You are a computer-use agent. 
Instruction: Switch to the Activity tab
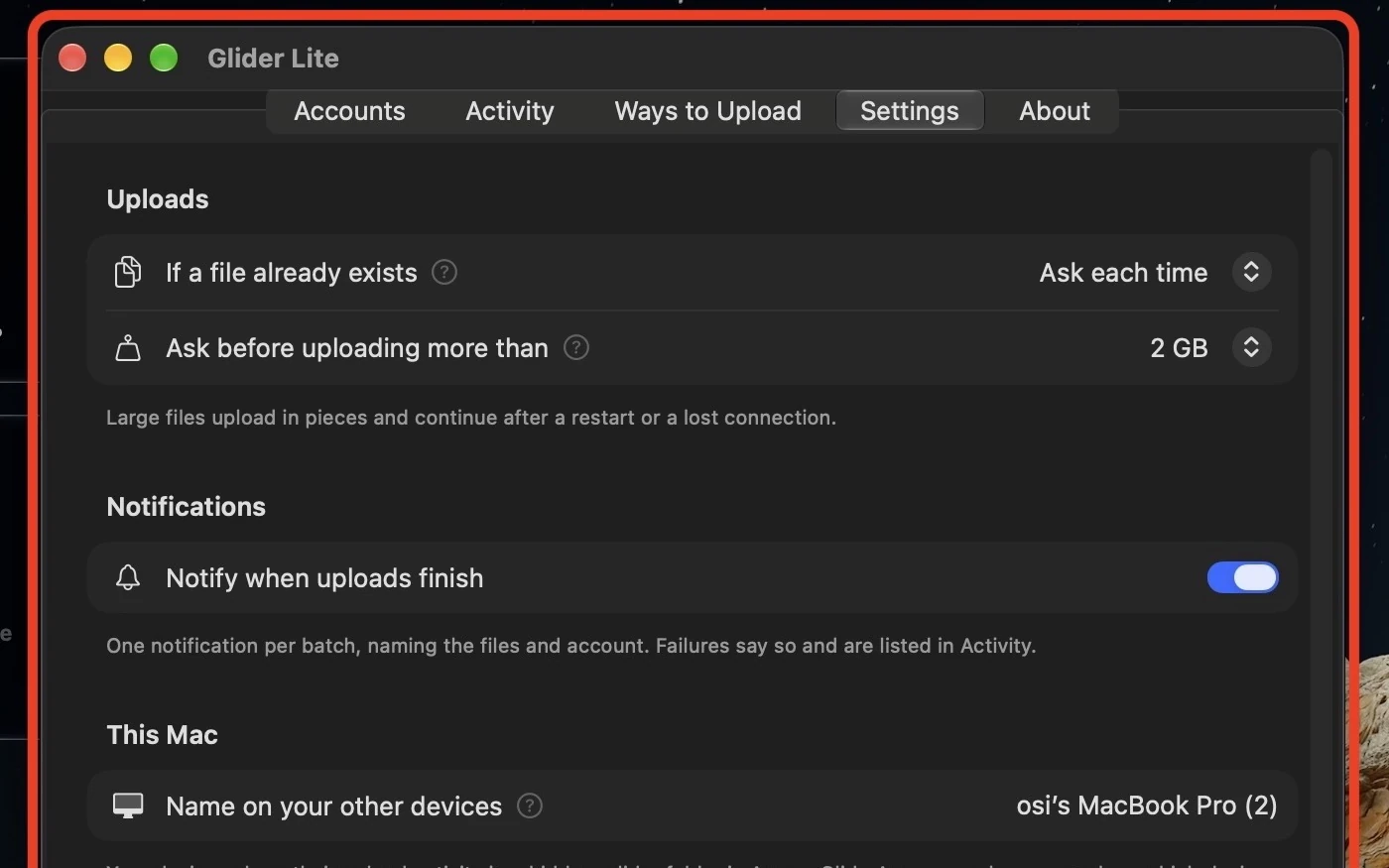(510, 111)
